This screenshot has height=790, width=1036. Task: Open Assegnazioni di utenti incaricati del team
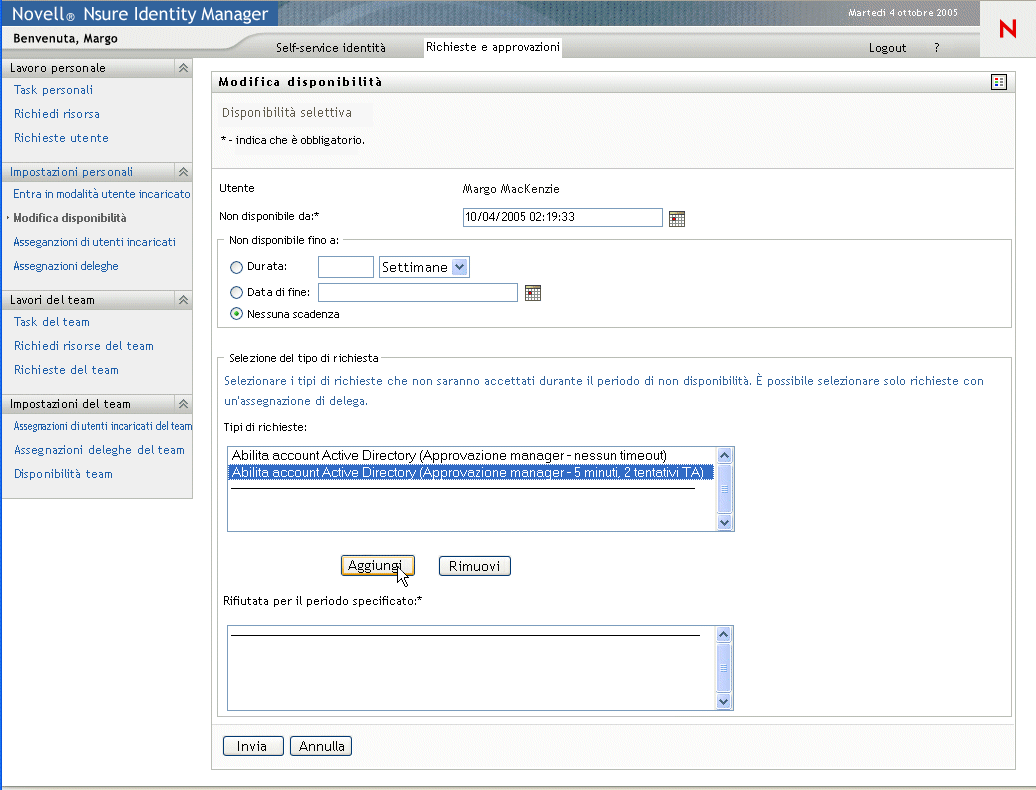pos(103,426)
